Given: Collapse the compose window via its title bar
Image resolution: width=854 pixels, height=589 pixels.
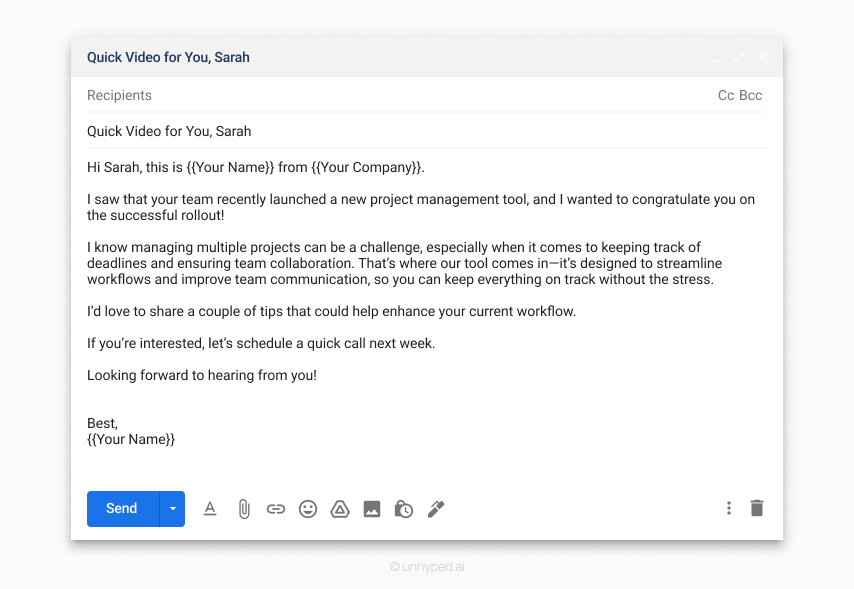Looking at the screenshot, I should pos(714,57).
